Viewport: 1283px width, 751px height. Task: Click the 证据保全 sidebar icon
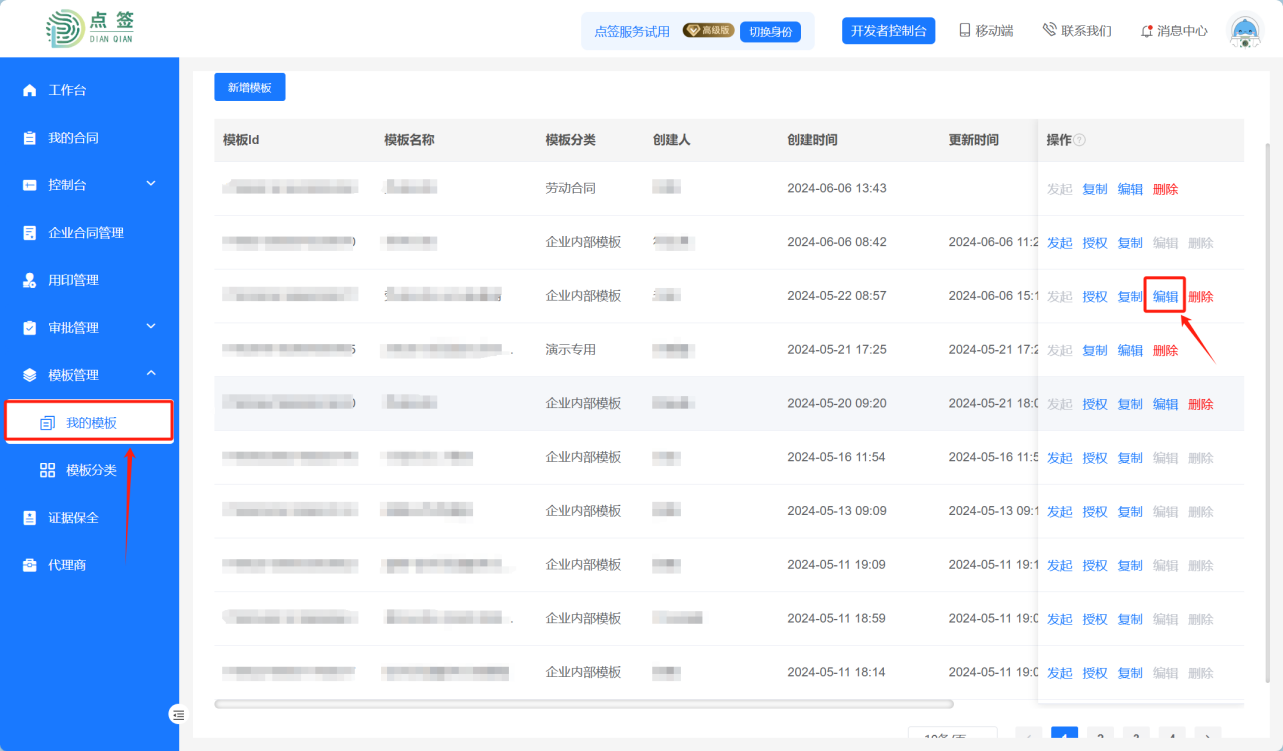point(30,518)
